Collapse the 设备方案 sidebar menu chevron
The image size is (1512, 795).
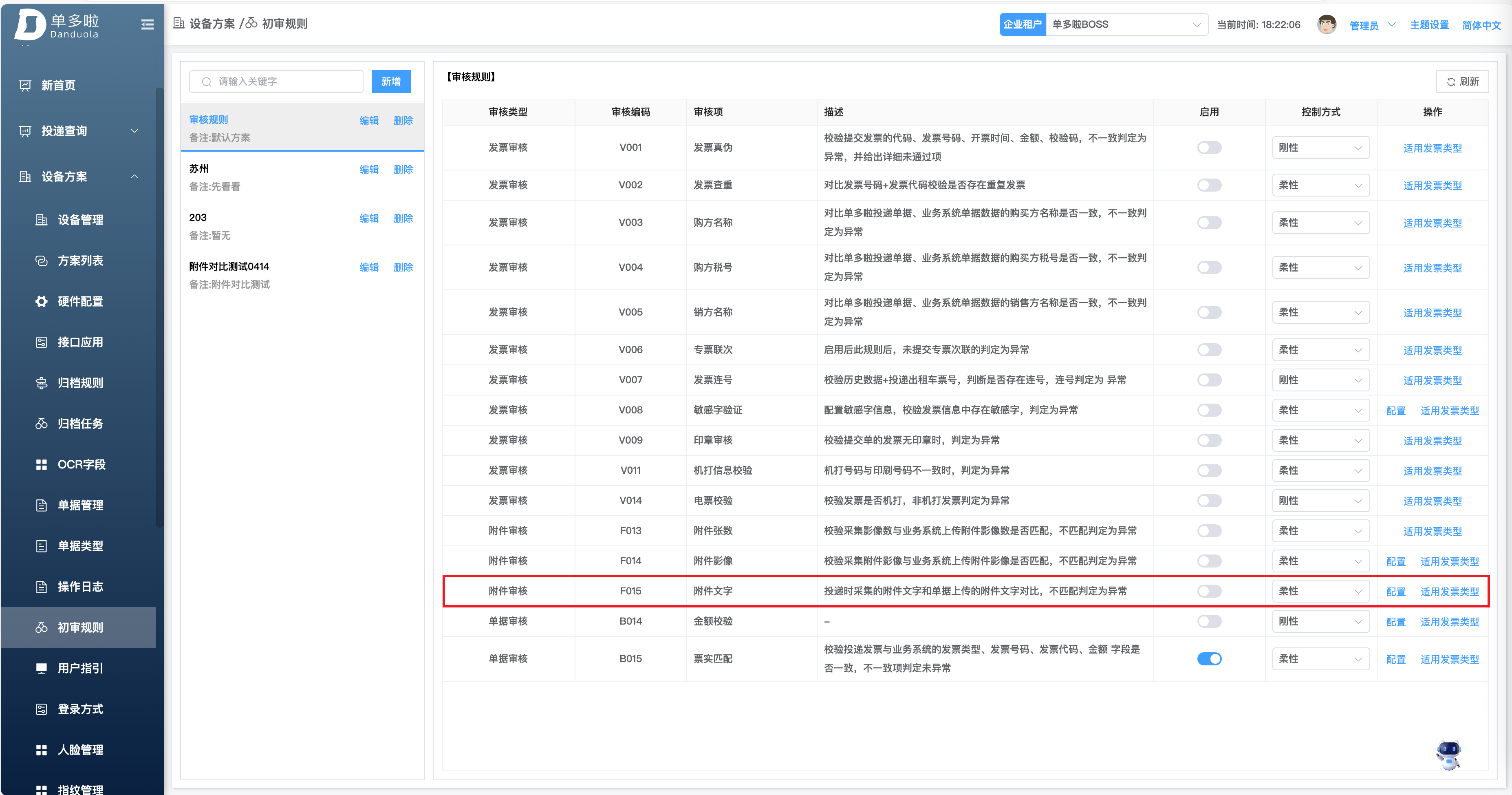[134, 177]
